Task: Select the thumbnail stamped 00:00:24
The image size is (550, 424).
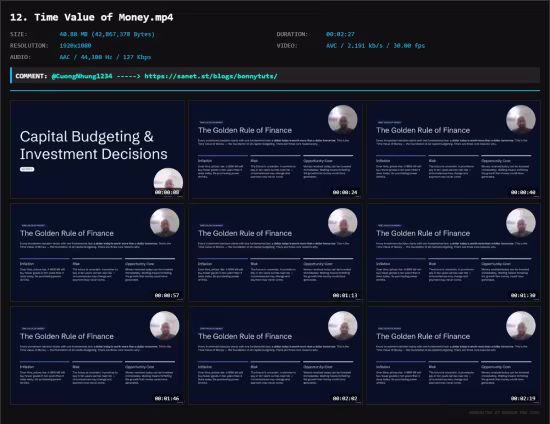Action: click(x=275, y=149)
